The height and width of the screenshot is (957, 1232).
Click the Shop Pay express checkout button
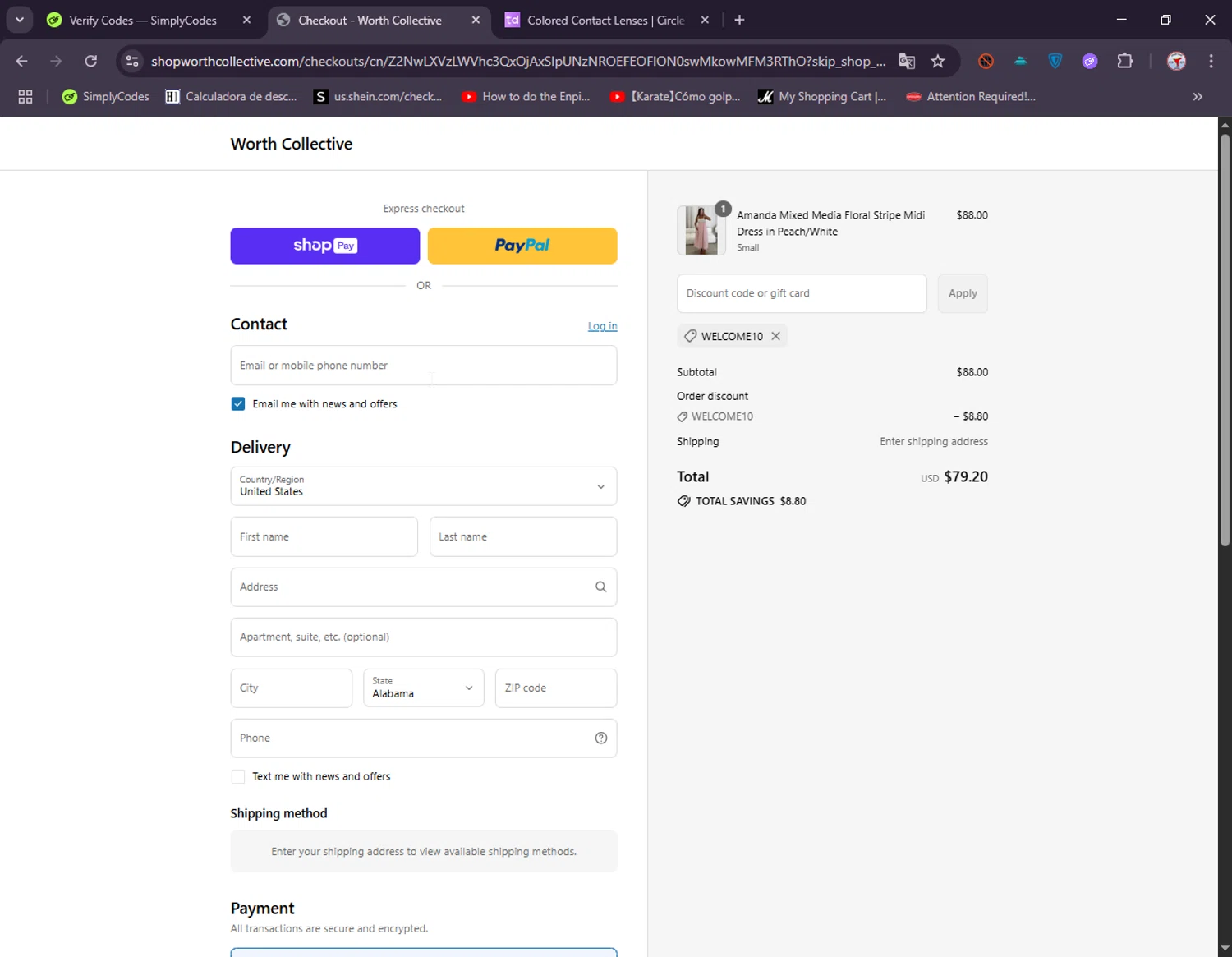pos(324,246)
